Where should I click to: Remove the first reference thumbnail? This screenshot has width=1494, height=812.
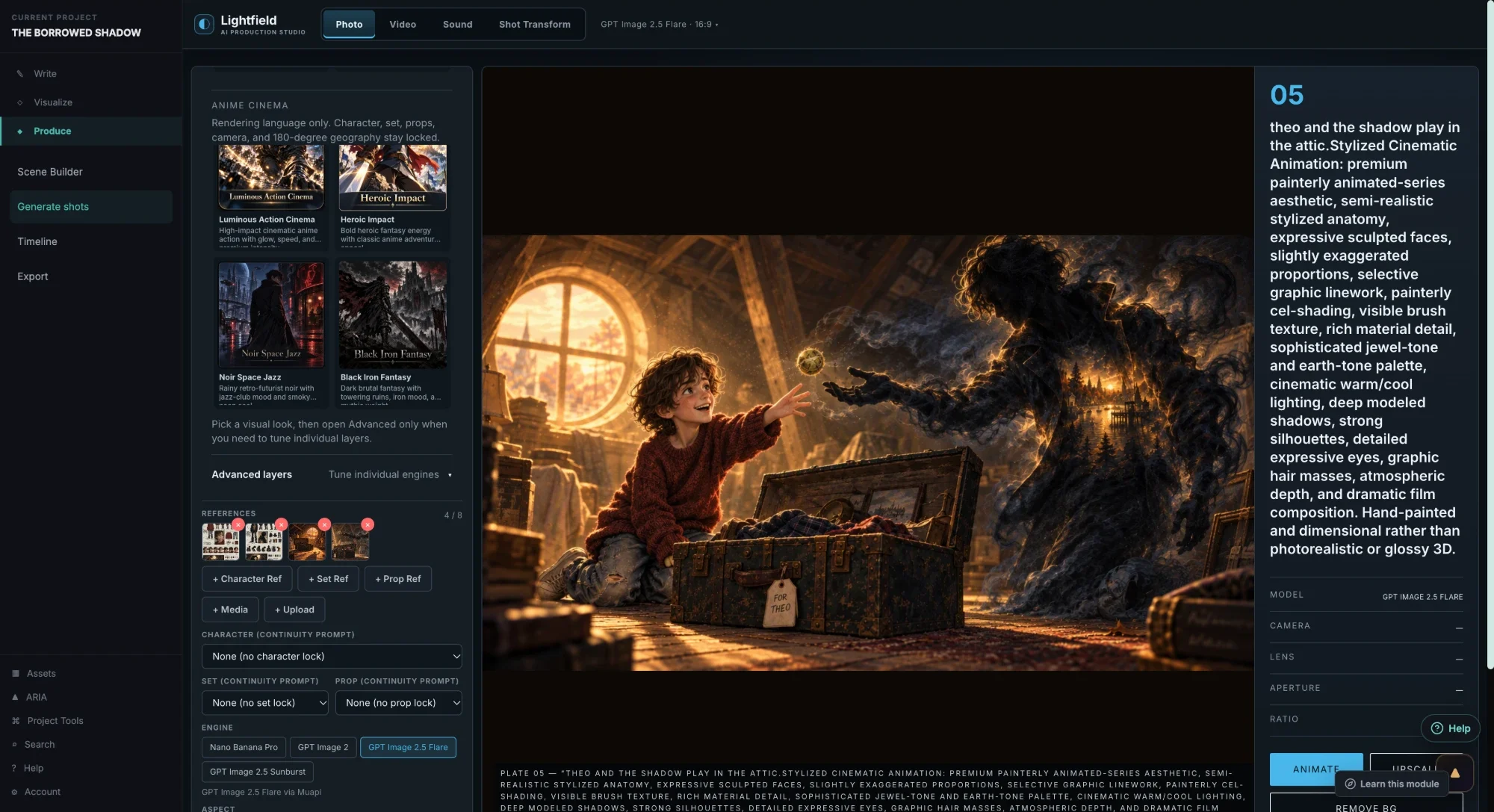click(238, 524)
